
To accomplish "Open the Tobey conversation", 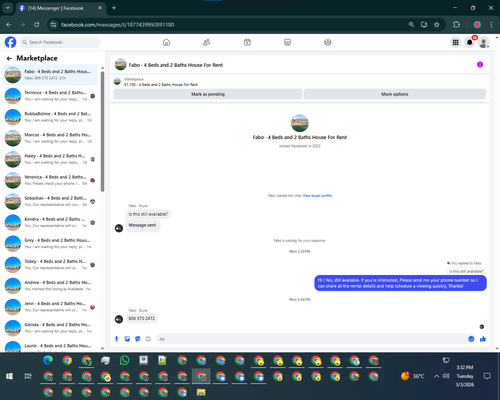I will [x=50, y=264].
